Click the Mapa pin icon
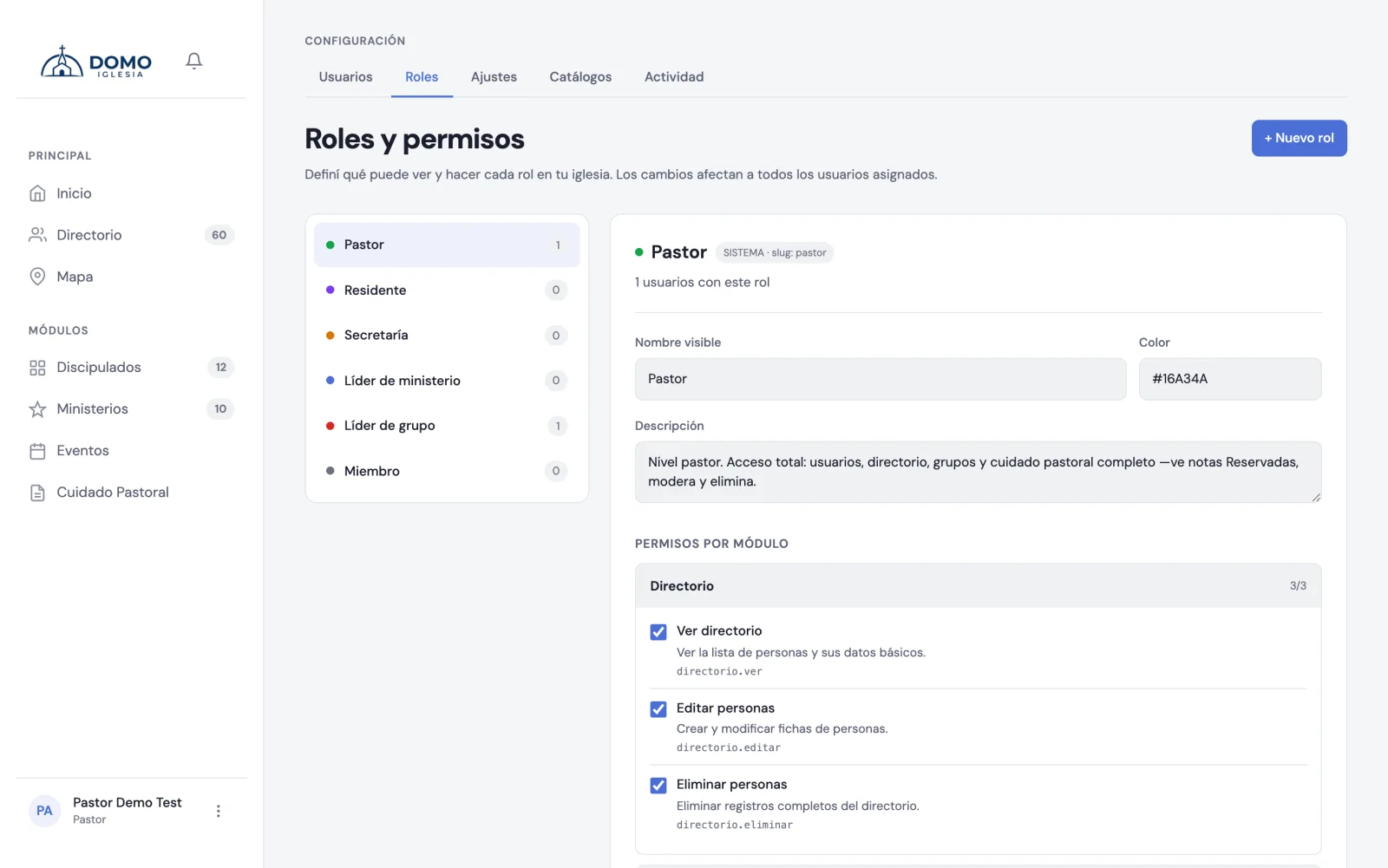 coord(37,277)
